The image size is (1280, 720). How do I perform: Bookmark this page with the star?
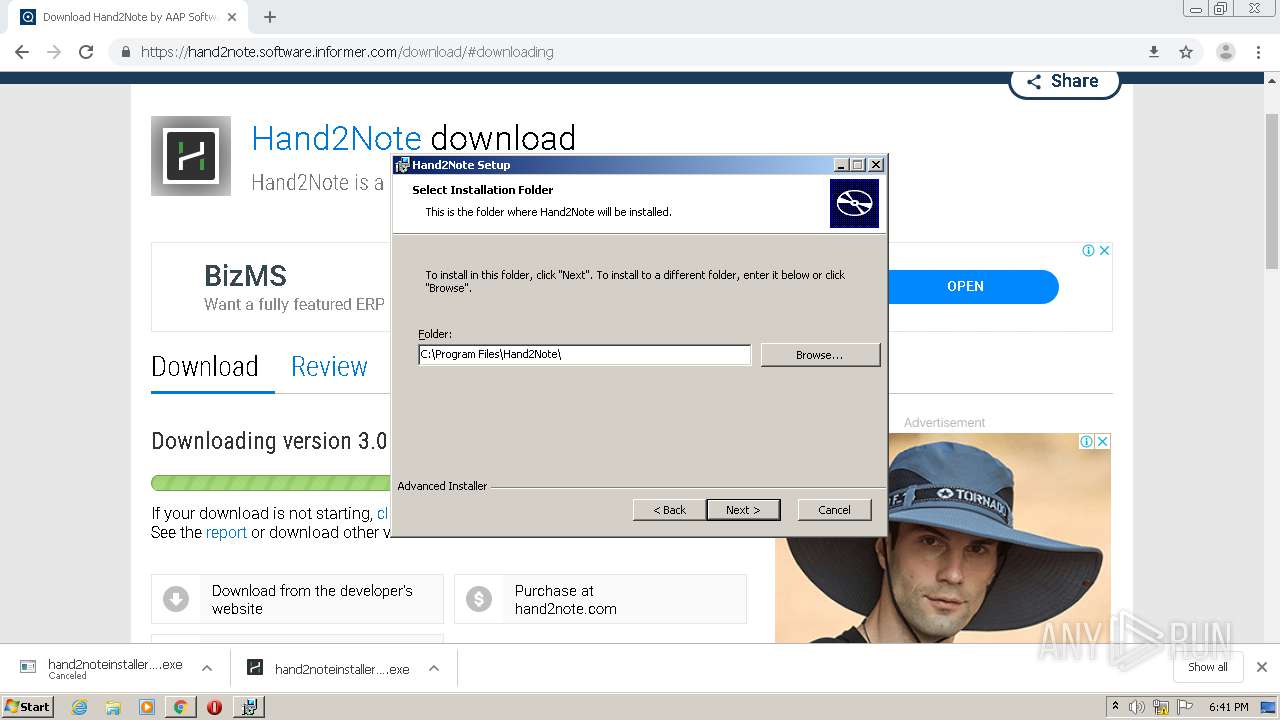[1186, 52]
